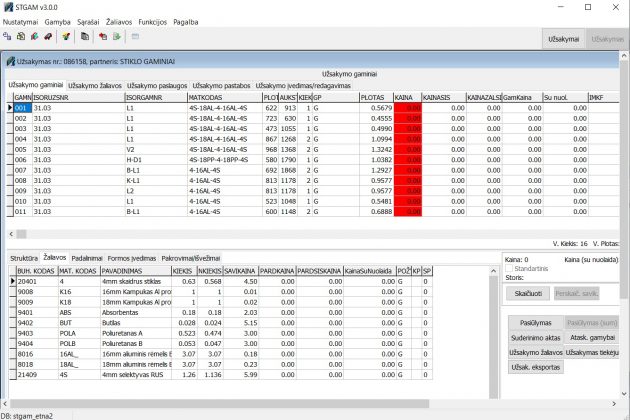Toggle the Standartinis checkbox
Viewport: 630px width, 420px height.
[x=508, y=268]
